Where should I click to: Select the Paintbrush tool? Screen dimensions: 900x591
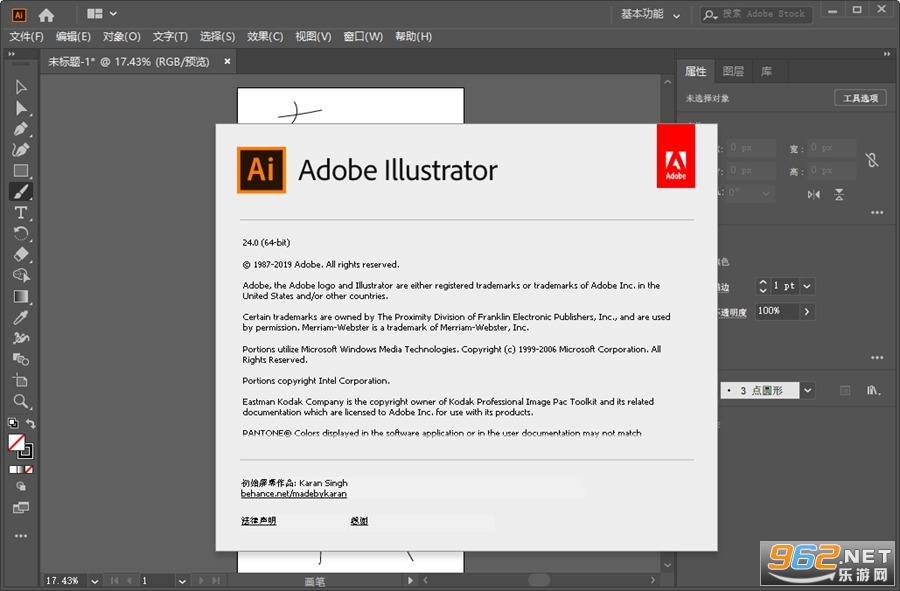[x=21, y=192]
